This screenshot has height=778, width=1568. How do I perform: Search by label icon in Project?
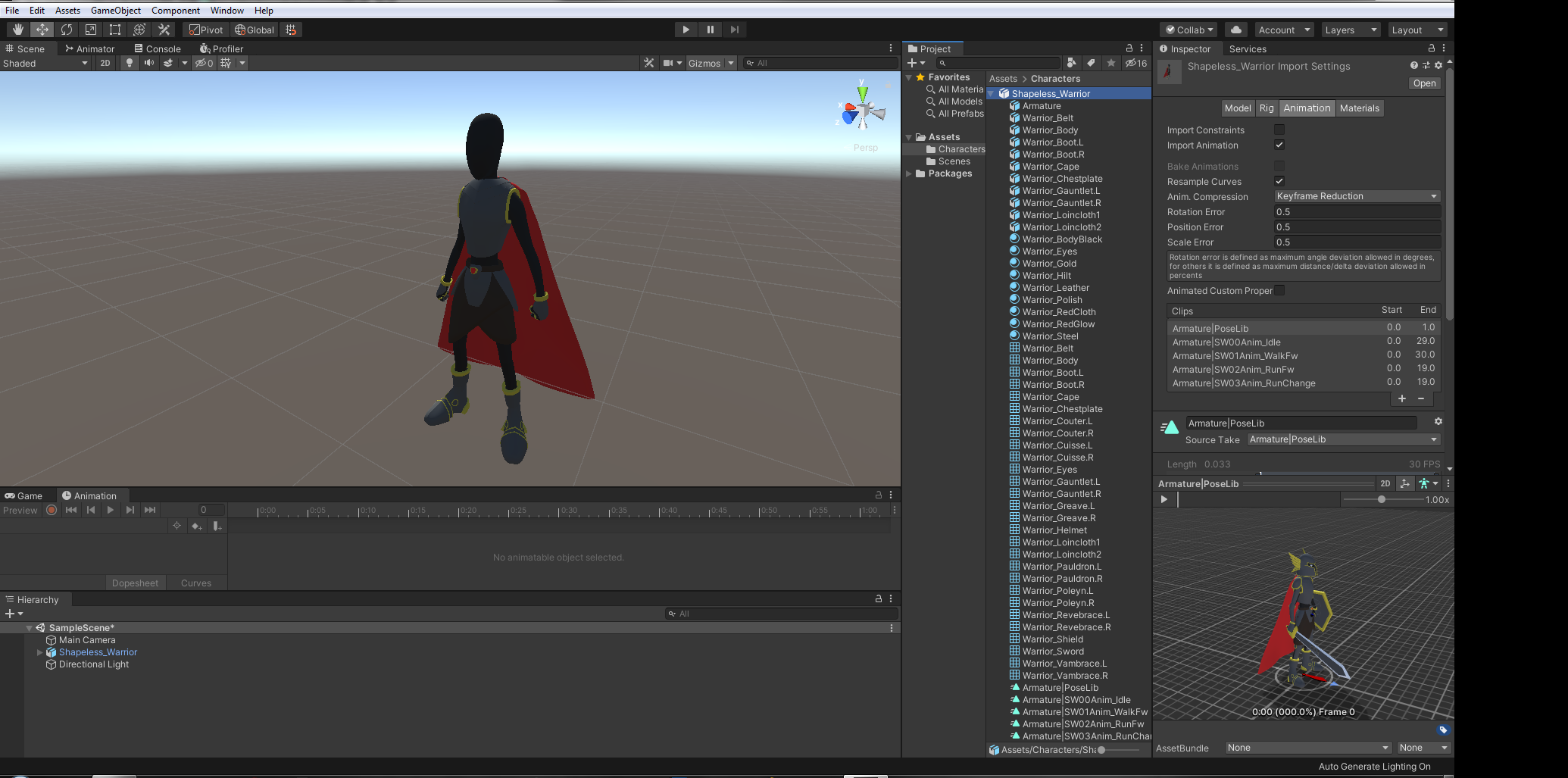click(1091, 63)
